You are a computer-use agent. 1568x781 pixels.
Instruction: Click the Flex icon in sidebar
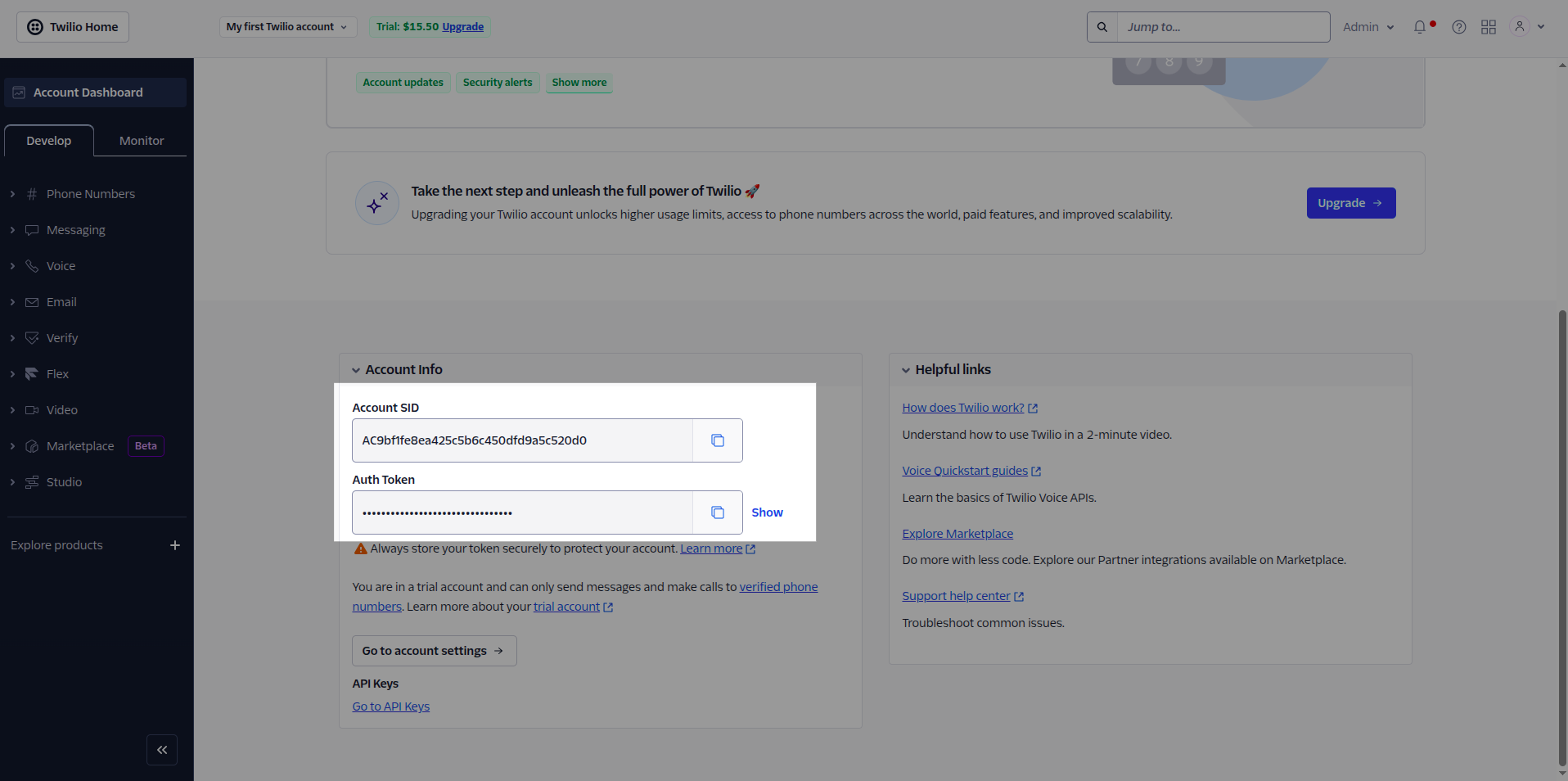coord(32,374)
